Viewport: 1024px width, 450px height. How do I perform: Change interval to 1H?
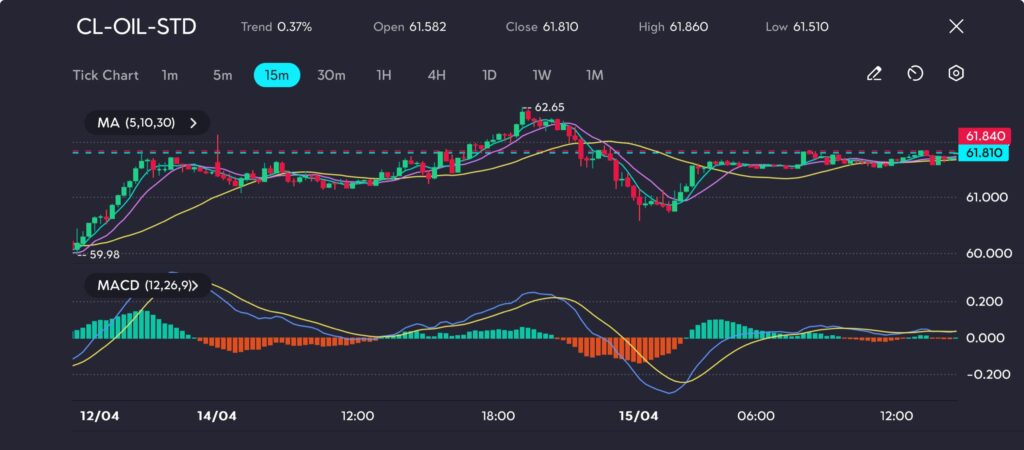(384, 75)
